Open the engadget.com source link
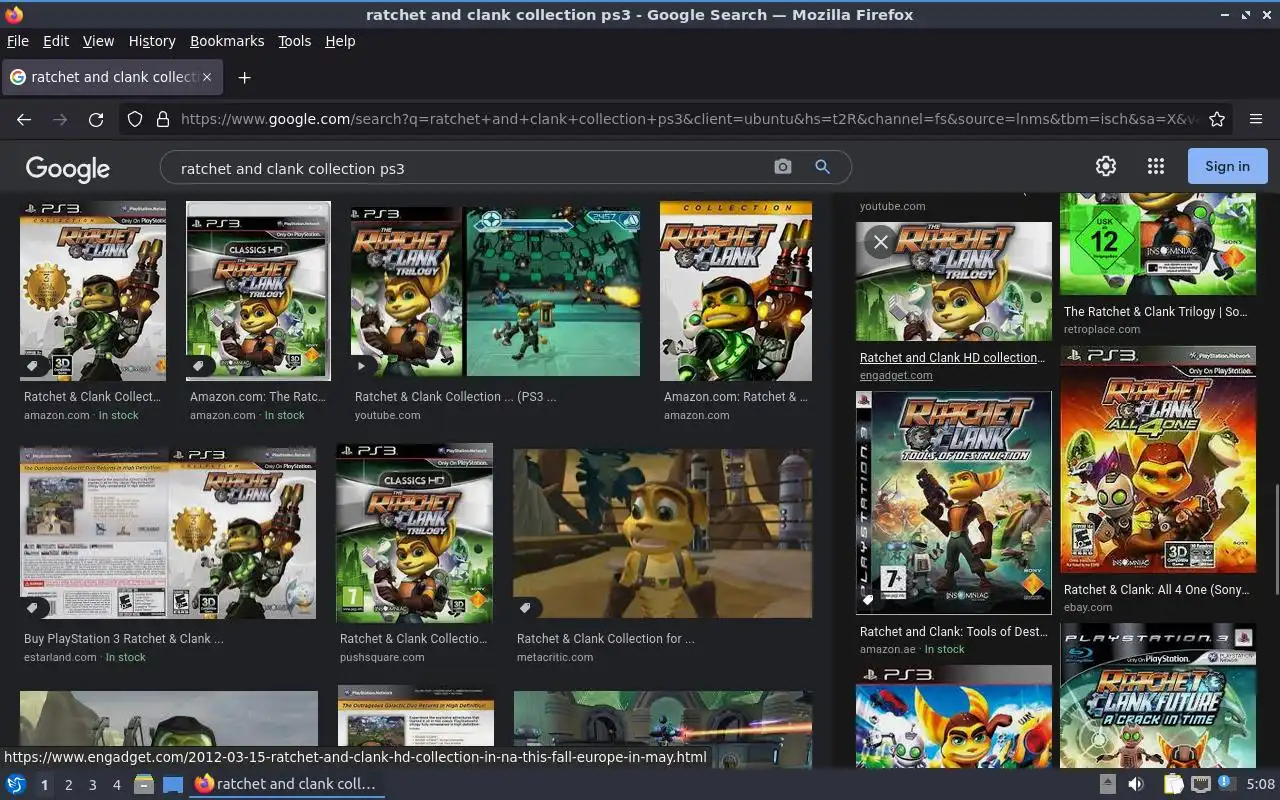This screenshot has width=1280, height=800. [896, 375]
